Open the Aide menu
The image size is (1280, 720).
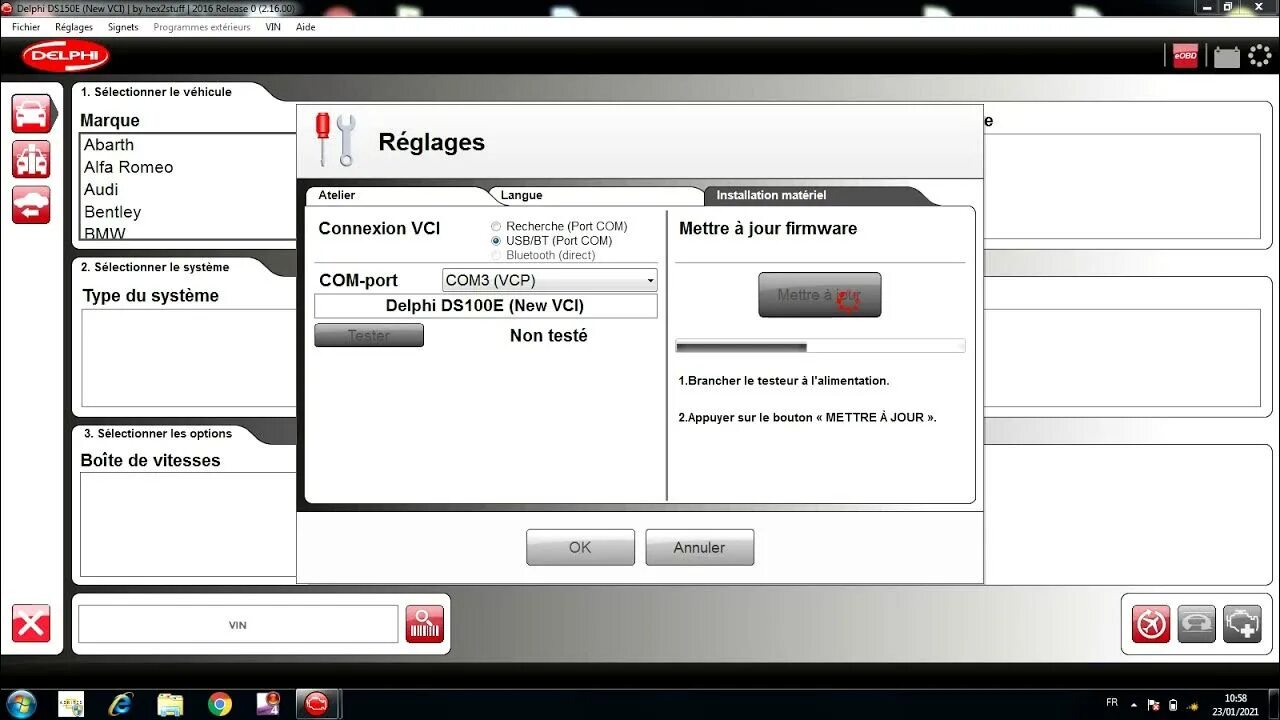306,27
